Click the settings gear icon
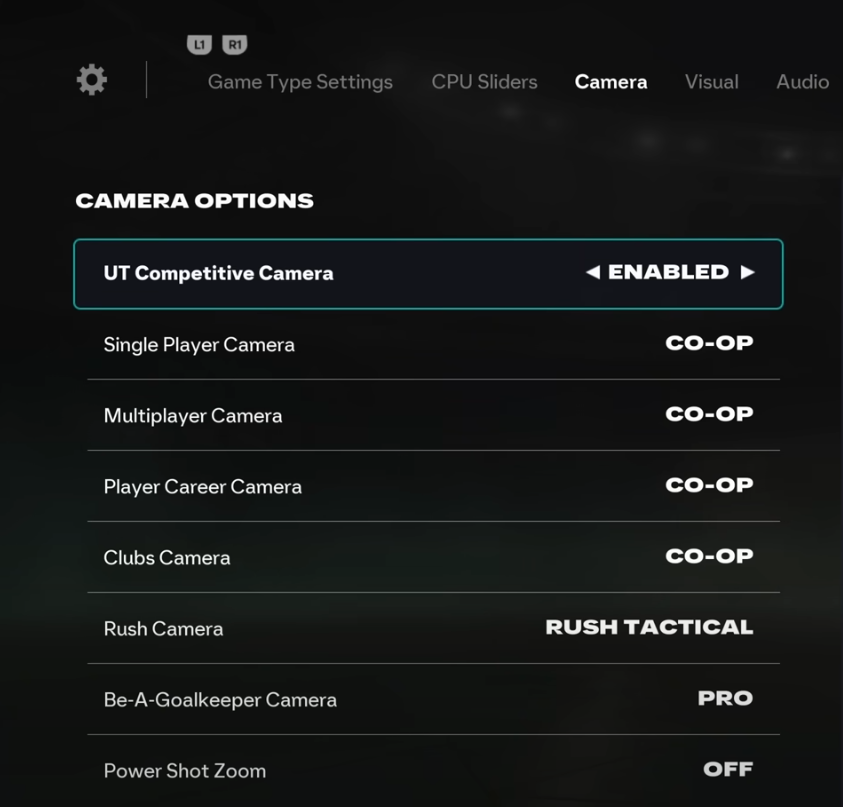 92,80
